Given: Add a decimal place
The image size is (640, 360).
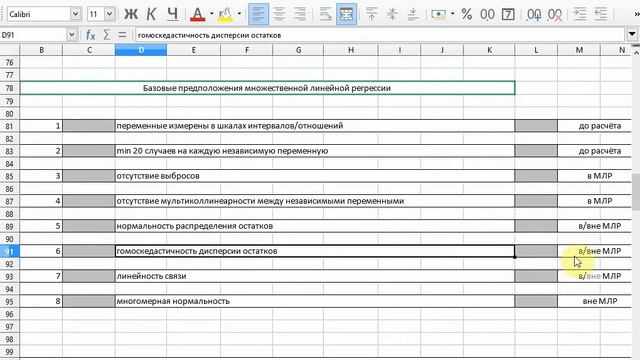Looking at the screenshot, I should tap(534, 14).
